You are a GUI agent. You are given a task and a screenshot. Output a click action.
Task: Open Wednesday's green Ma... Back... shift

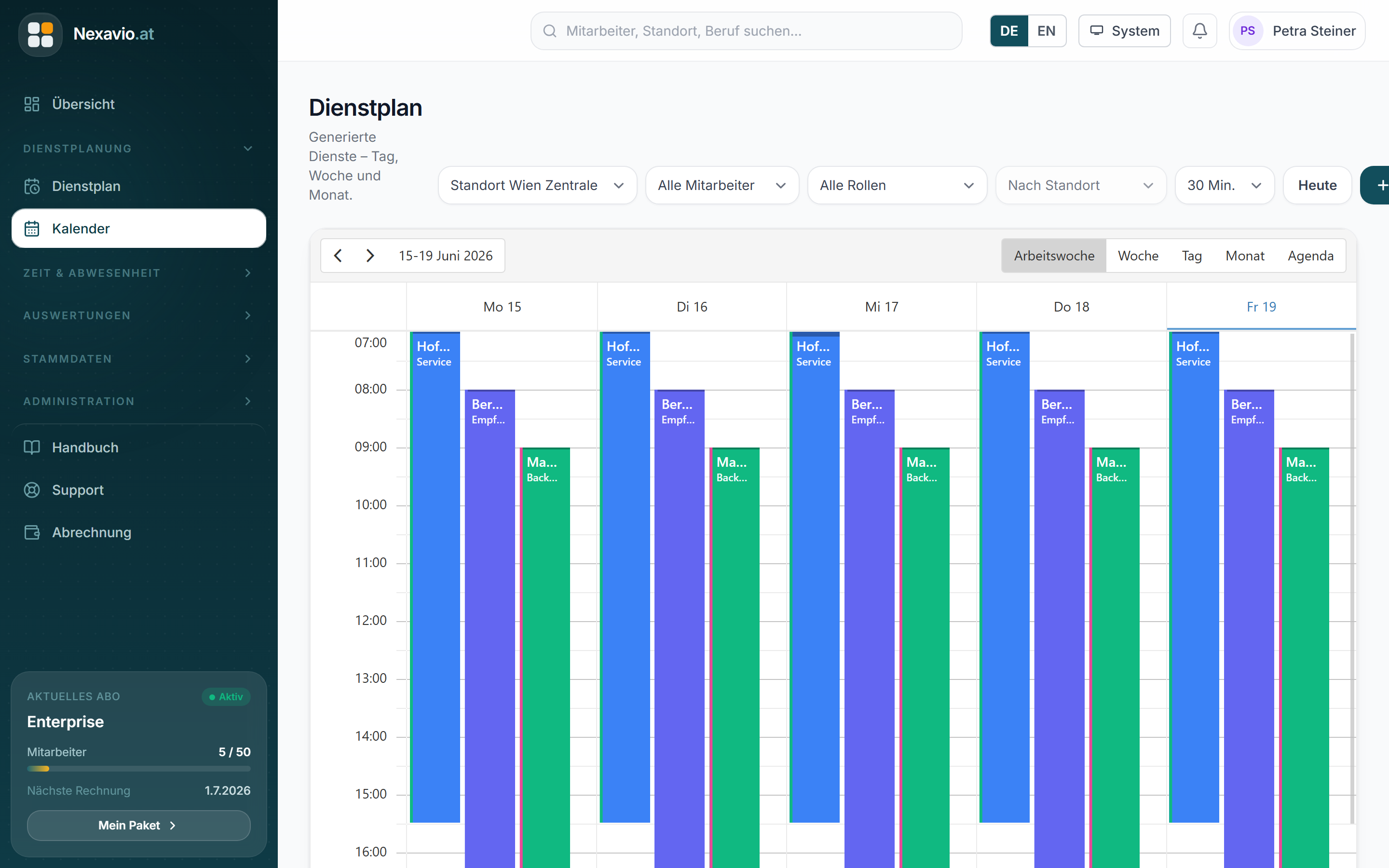click(x=924, y=657)
